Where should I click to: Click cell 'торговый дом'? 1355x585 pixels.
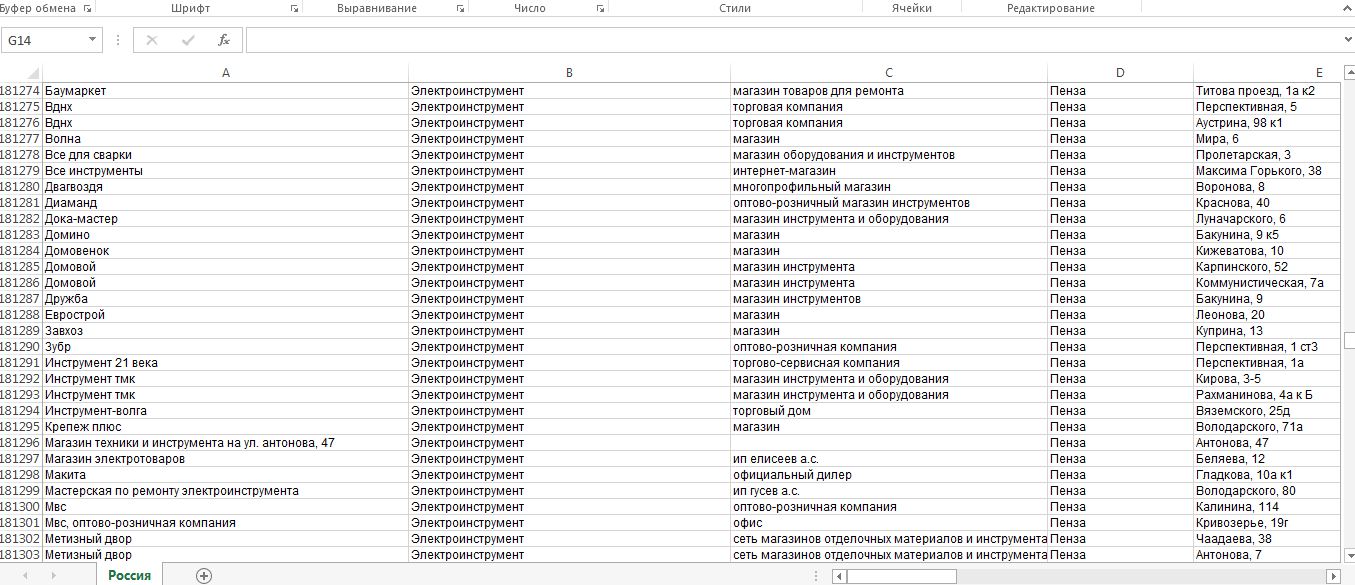click(888, 411)
